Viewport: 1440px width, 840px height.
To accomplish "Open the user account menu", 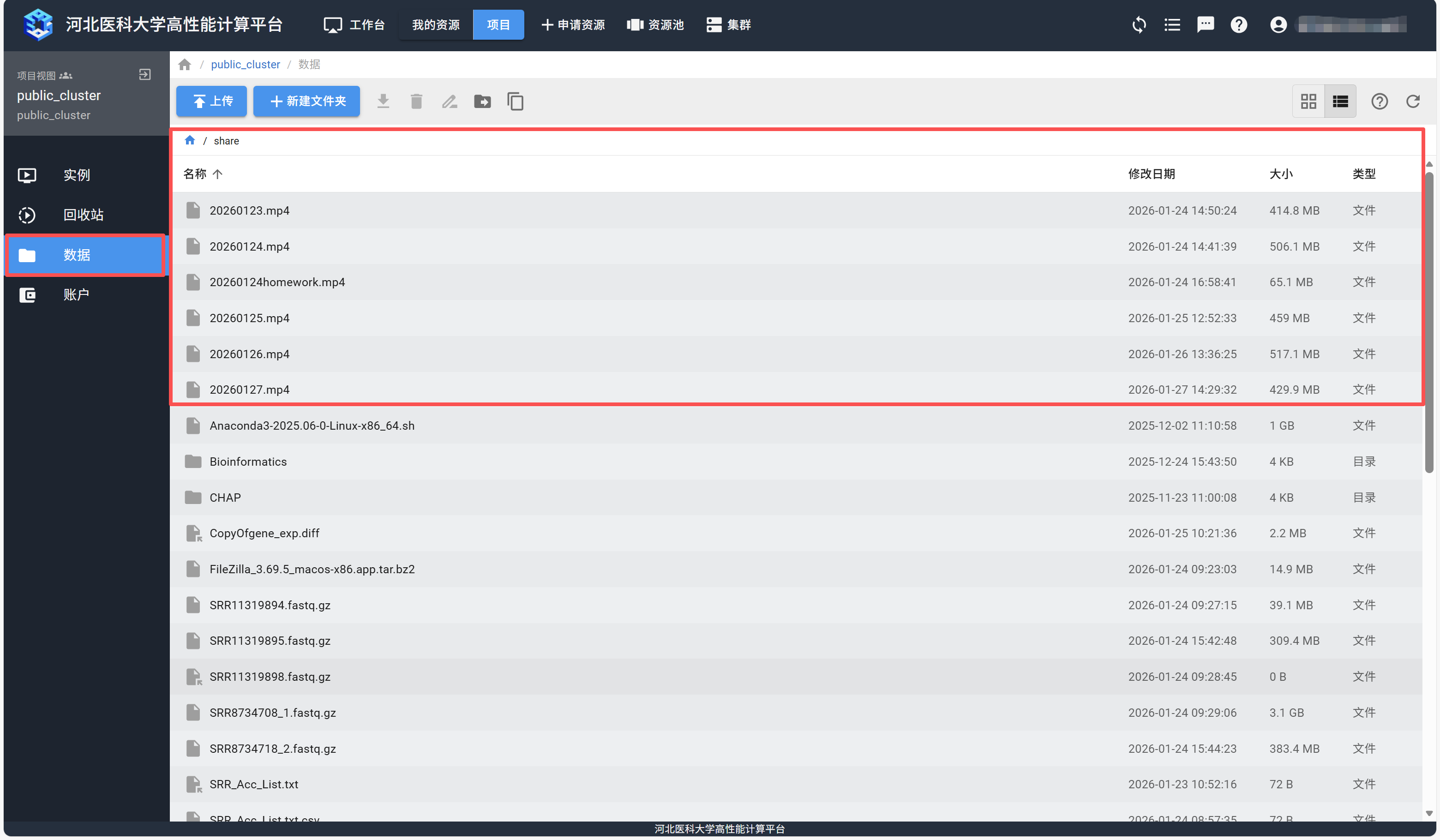I will pyautogui.click(x=1278, y=24).
